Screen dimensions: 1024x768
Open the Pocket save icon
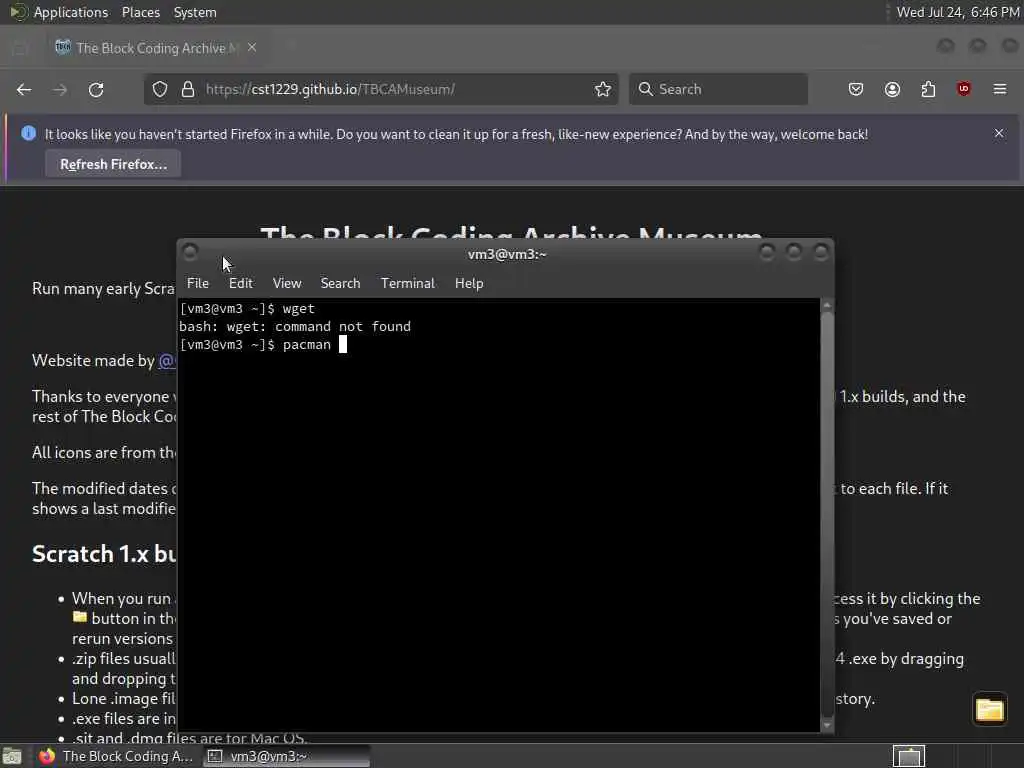856,89
